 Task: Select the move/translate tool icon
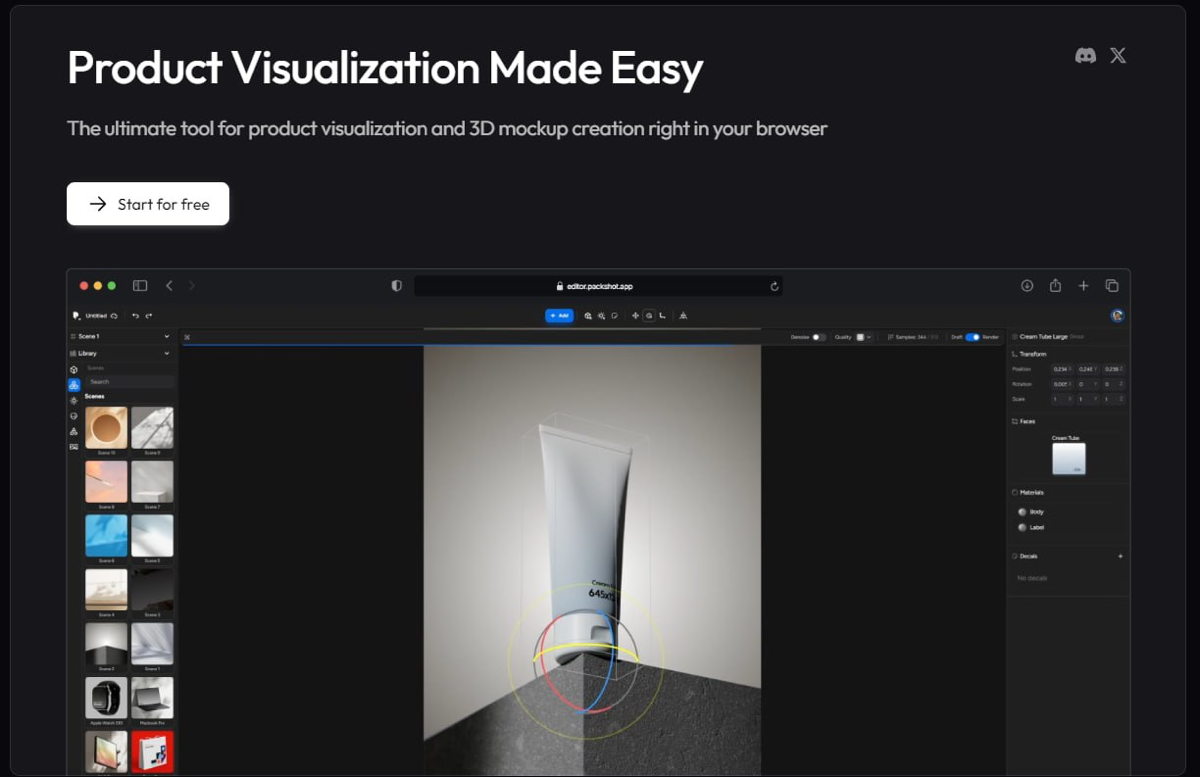(x=635, y=315)
